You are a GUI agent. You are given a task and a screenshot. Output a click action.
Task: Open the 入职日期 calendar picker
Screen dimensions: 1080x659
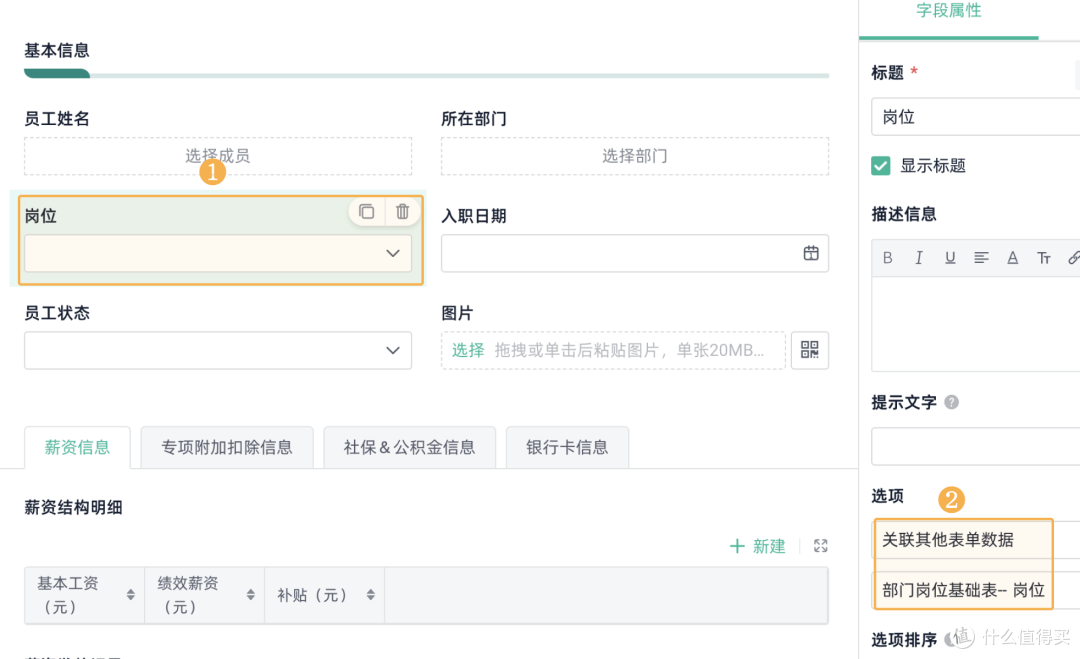(x=811, y=253)
